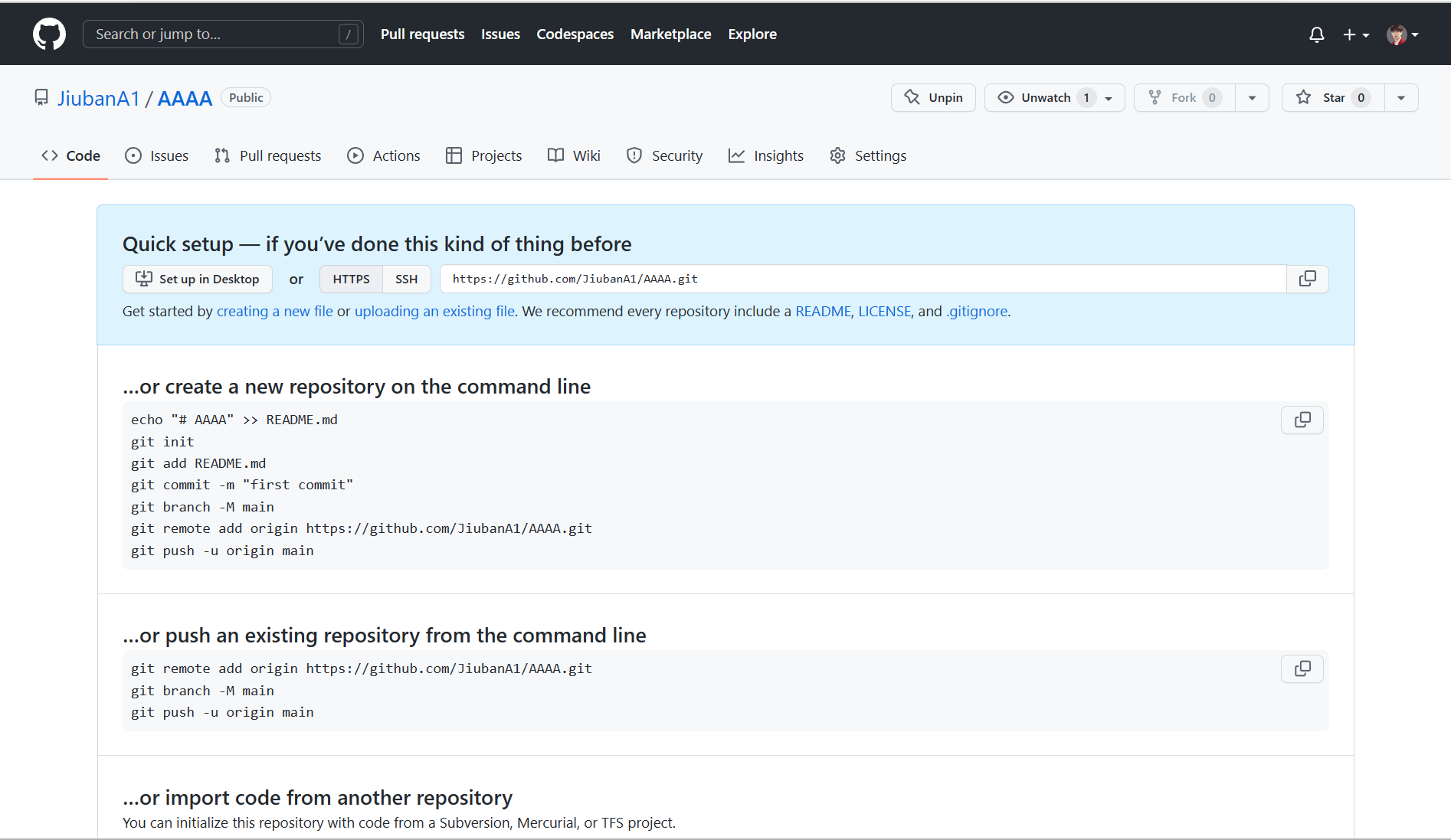1451x840 pixels.
Task: Open uploading an existing file link
Action: [434, 311]
